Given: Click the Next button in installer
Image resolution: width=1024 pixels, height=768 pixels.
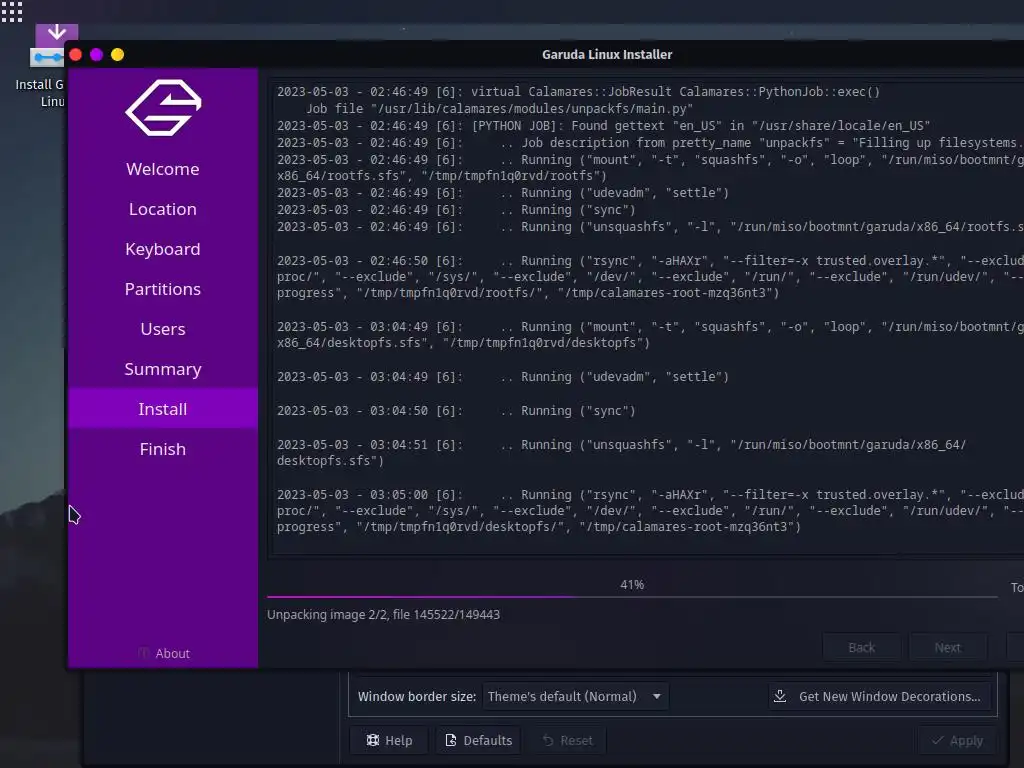Looking at the screenshot, I should tap(948, 647).
